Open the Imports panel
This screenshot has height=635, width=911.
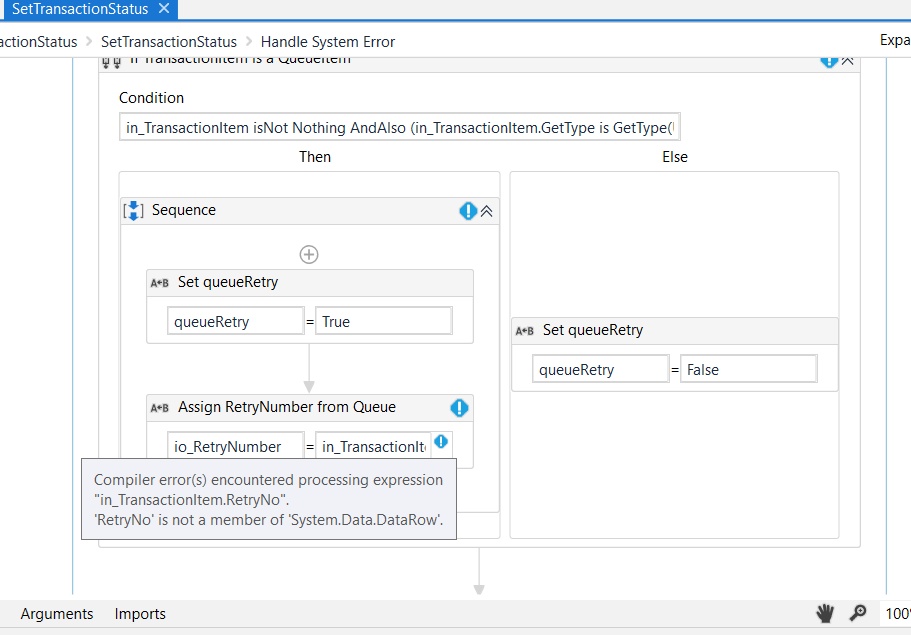pyautogui.click(x=140, y=614)
